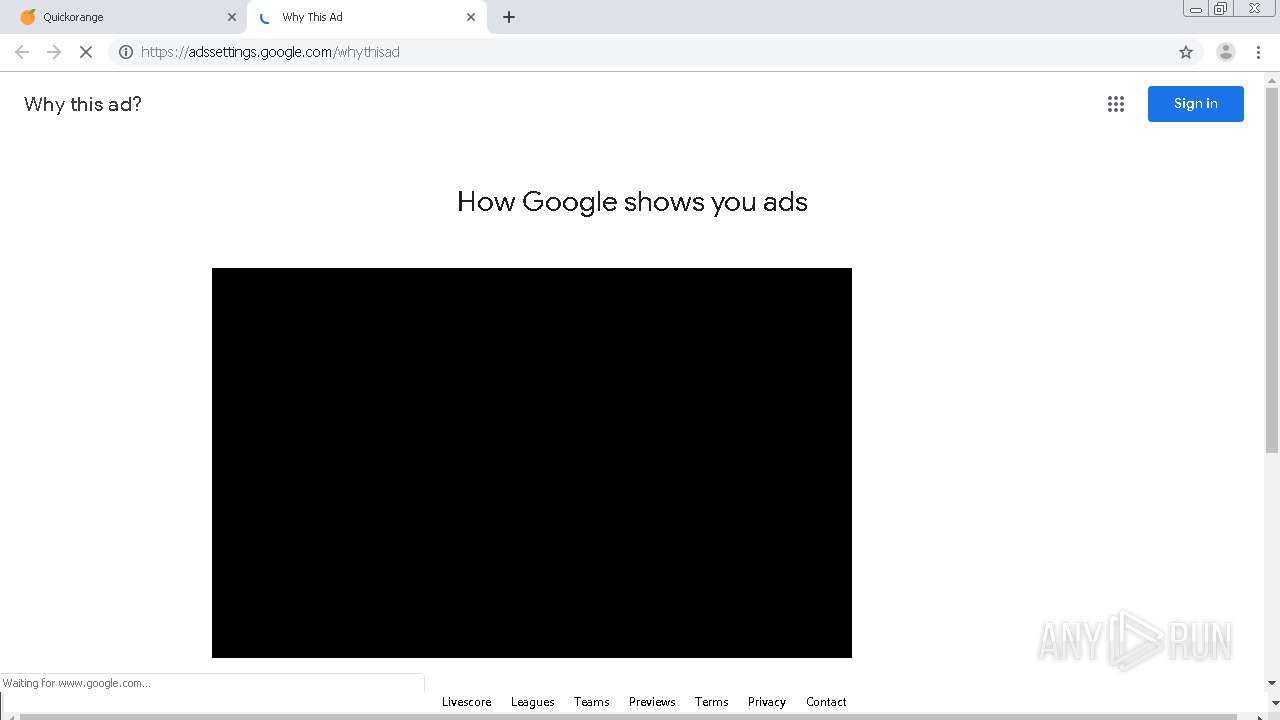Viewport: 1280px width, 720px height.
Task: Open the Previews link
Action: (x=652, y=702)
